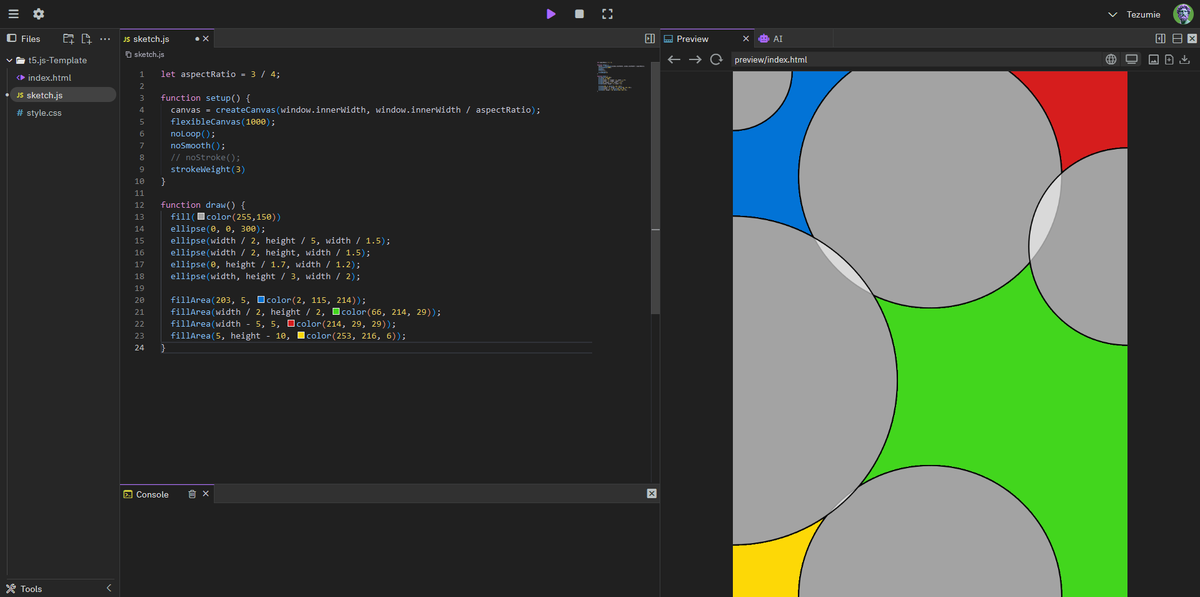1200x597 pixels.
Task: Click the gray color swatch on line 13
Action: 201,216
